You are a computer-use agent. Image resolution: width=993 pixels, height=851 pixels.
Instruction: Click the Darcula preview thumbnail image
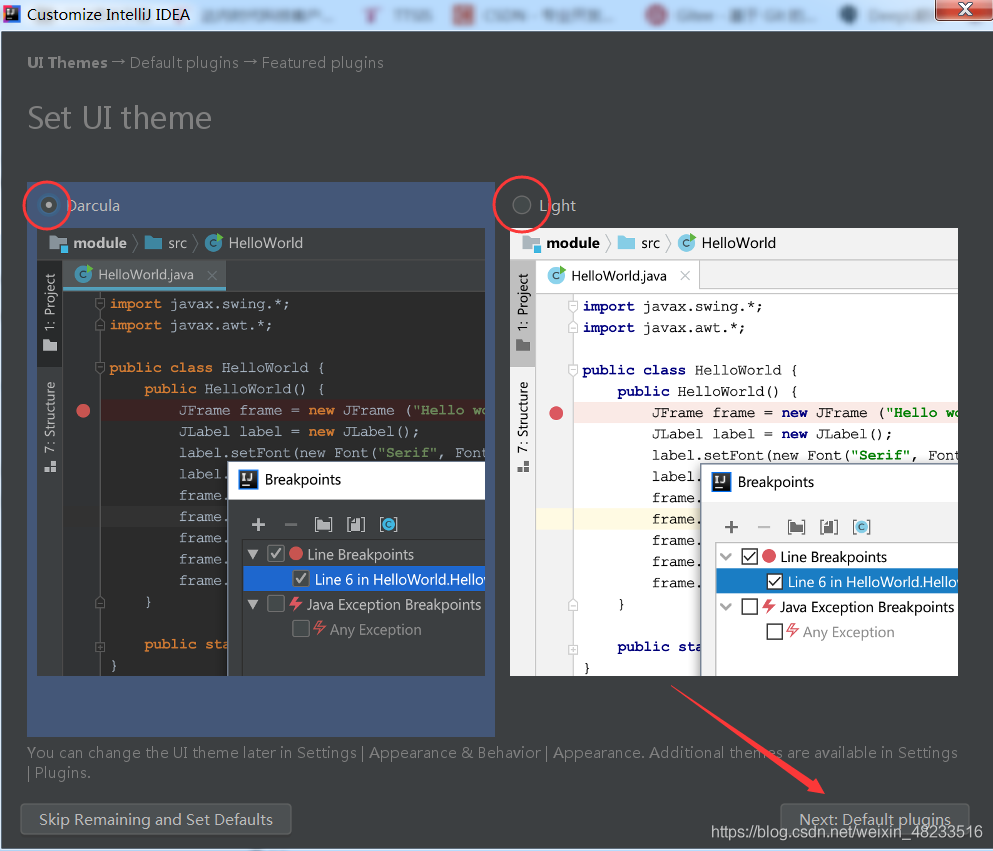coord(261,452)
